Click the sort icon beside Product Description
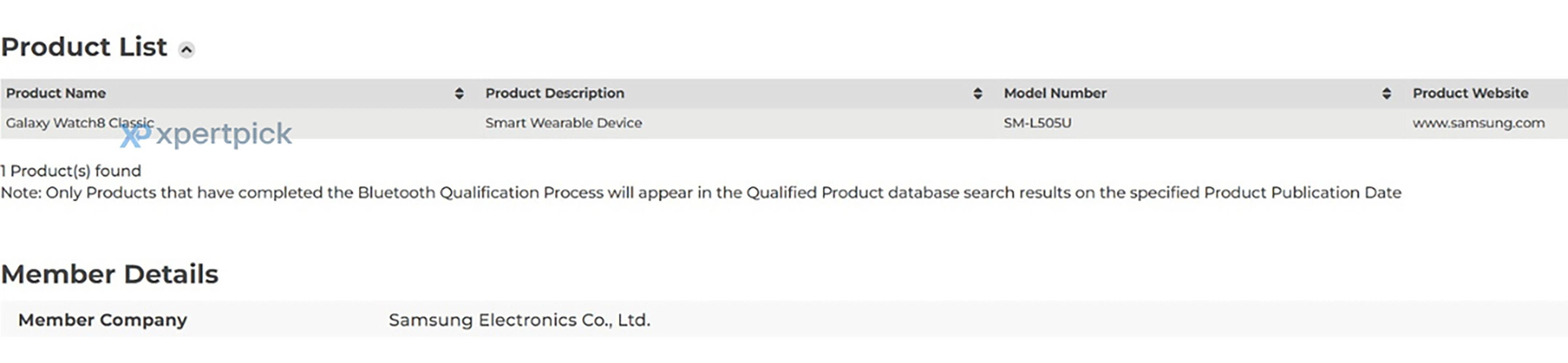The image size is (1568, 363). 979,94
